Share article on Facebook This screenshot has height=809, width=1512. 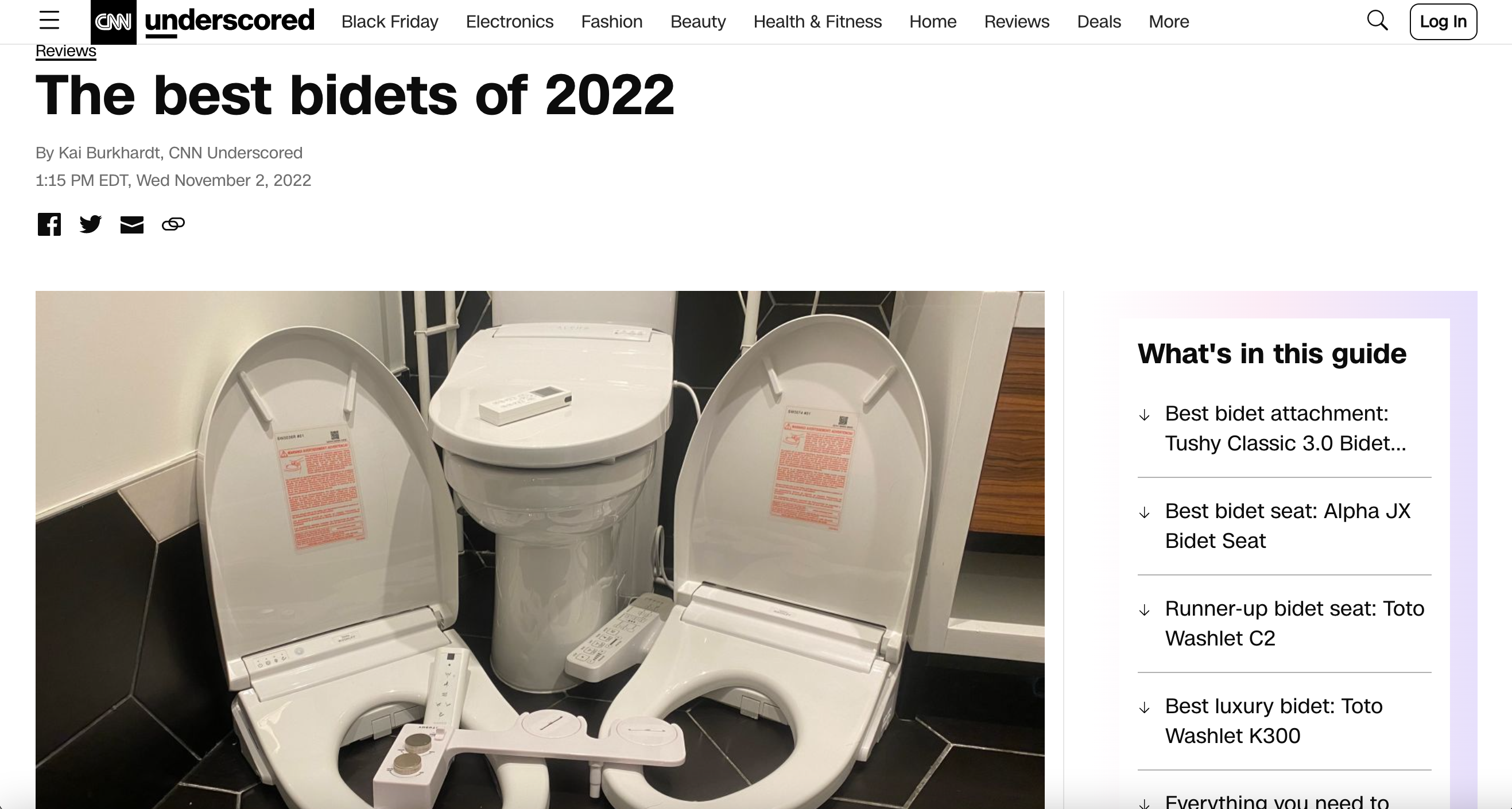pyautogui.click(x=49, y=224)
